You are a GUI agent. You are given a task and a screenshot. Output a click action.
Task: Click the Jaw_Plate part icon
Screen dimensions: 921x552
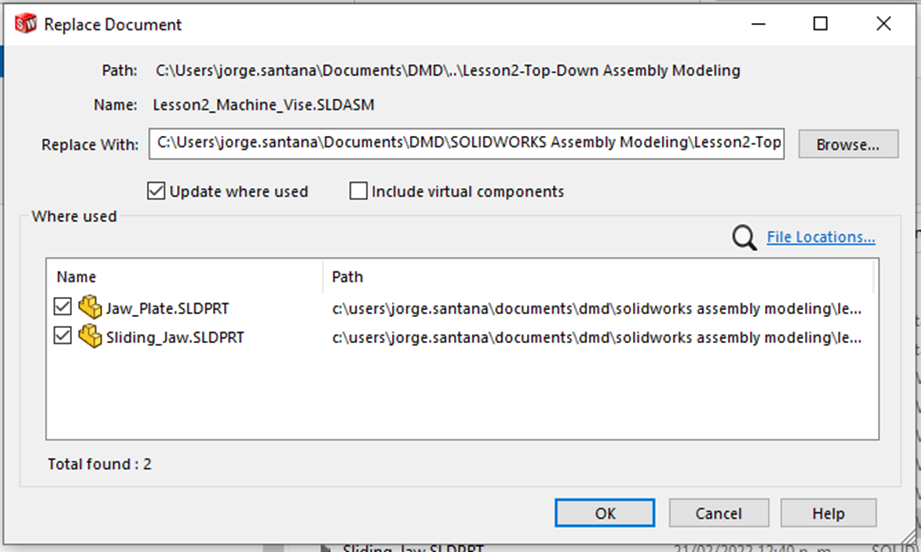90,307
